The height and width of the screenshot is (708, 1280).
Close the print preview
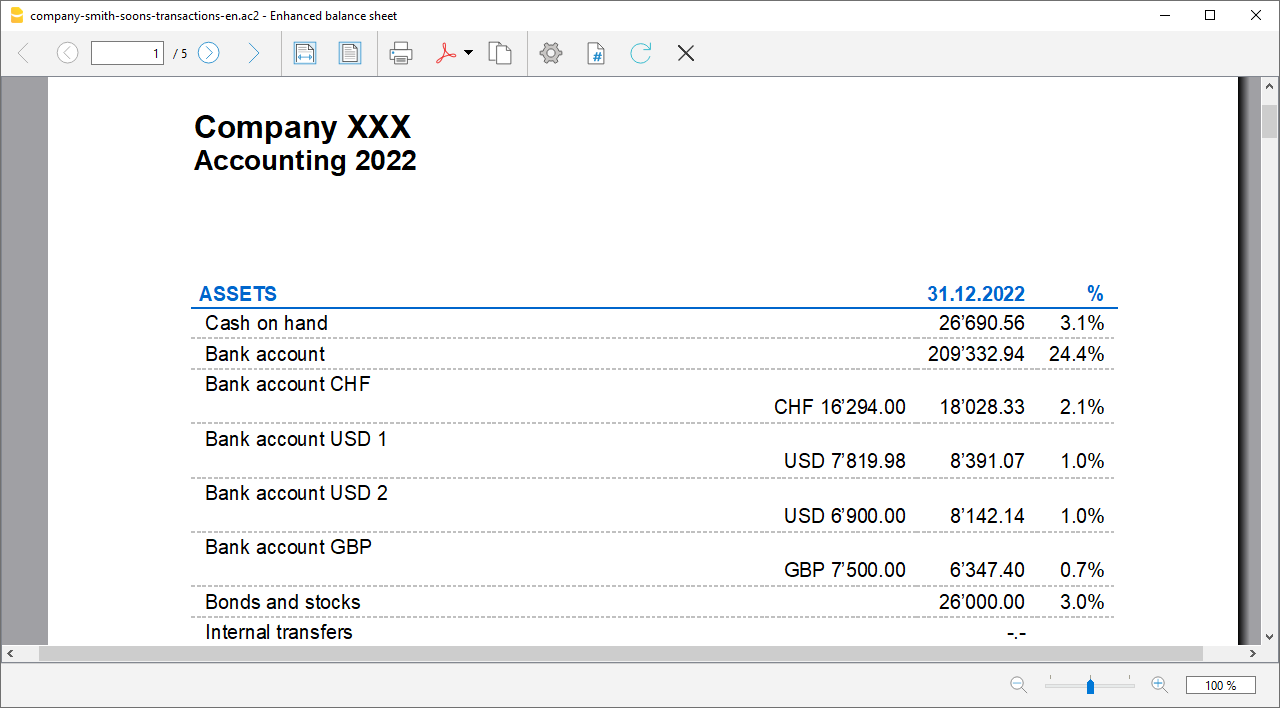(685, 53)
